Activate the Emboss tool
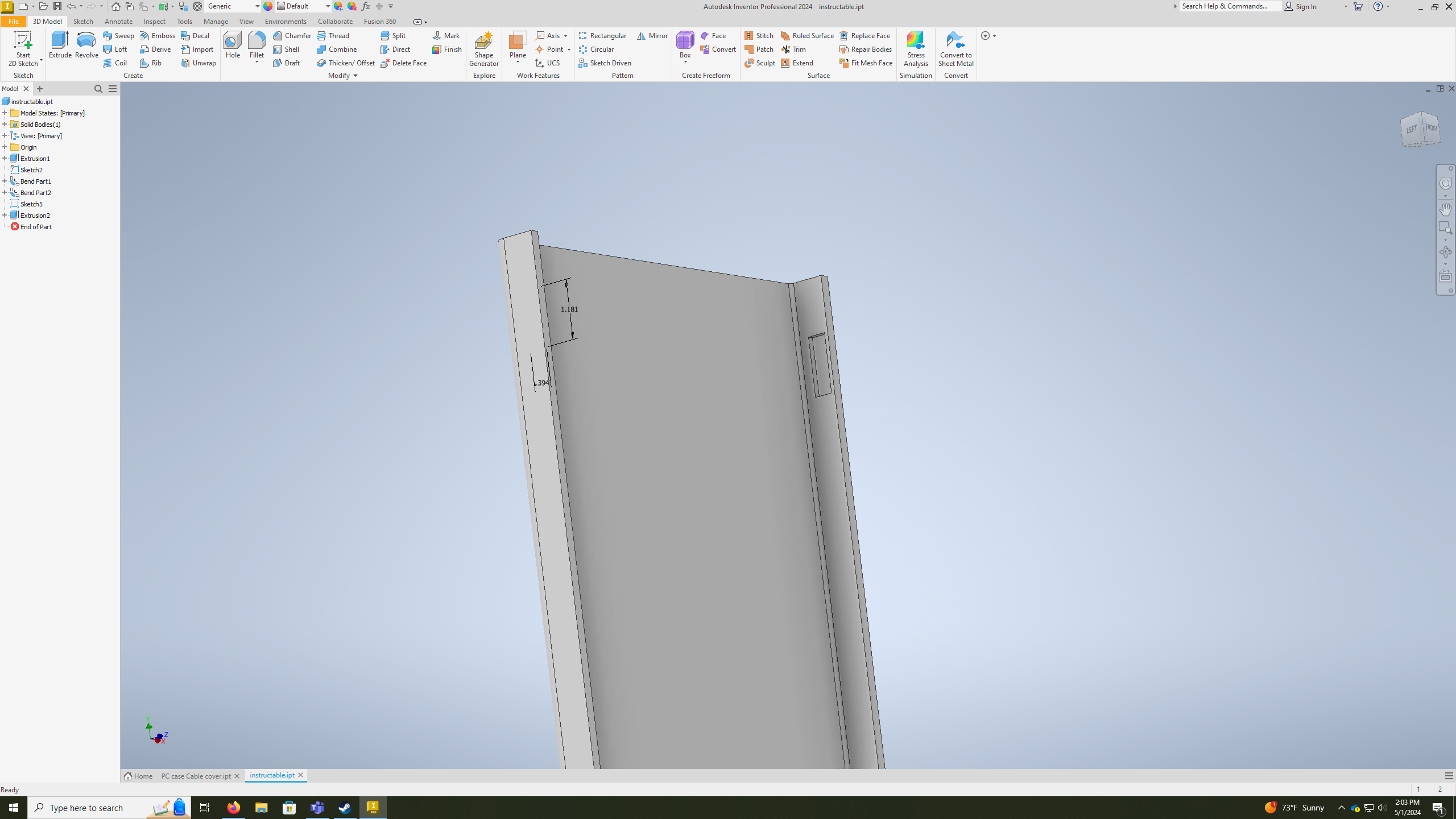The height and width of the screenshot is (819, 1456). coord(158,35)
